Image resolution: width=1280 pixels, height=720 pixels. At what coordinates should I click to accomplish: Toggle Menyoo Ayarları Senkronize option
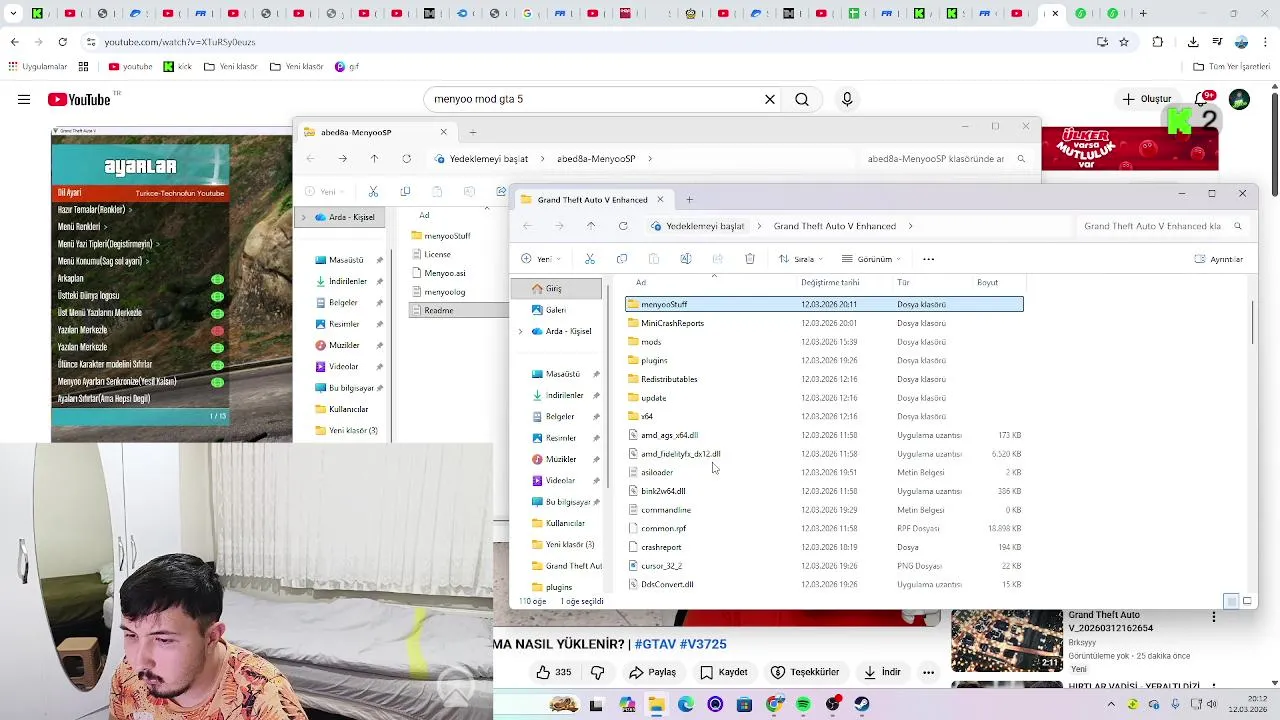217,381
